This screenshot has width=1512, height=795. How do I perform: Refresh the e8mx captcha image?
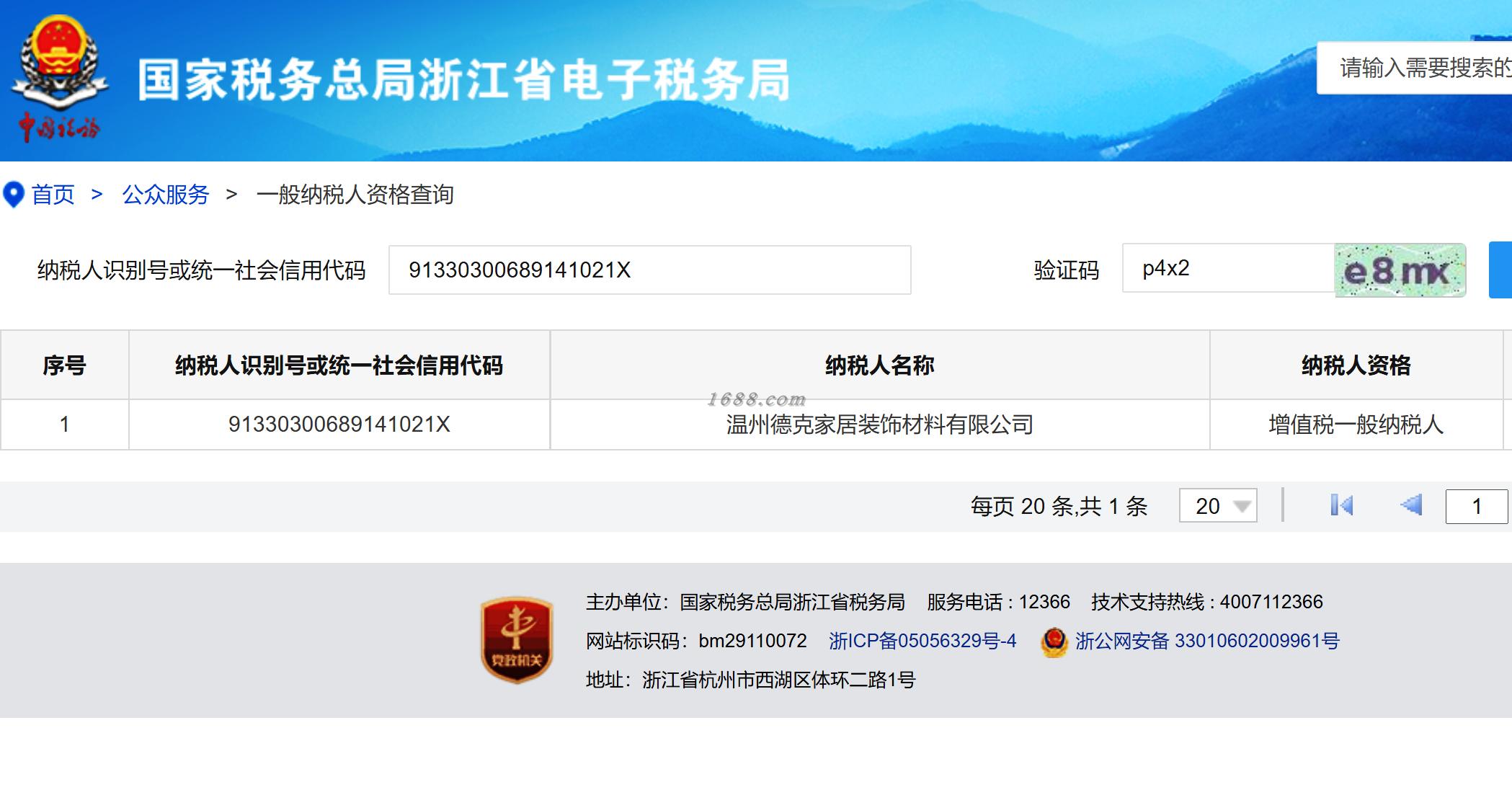[1400, 270]
